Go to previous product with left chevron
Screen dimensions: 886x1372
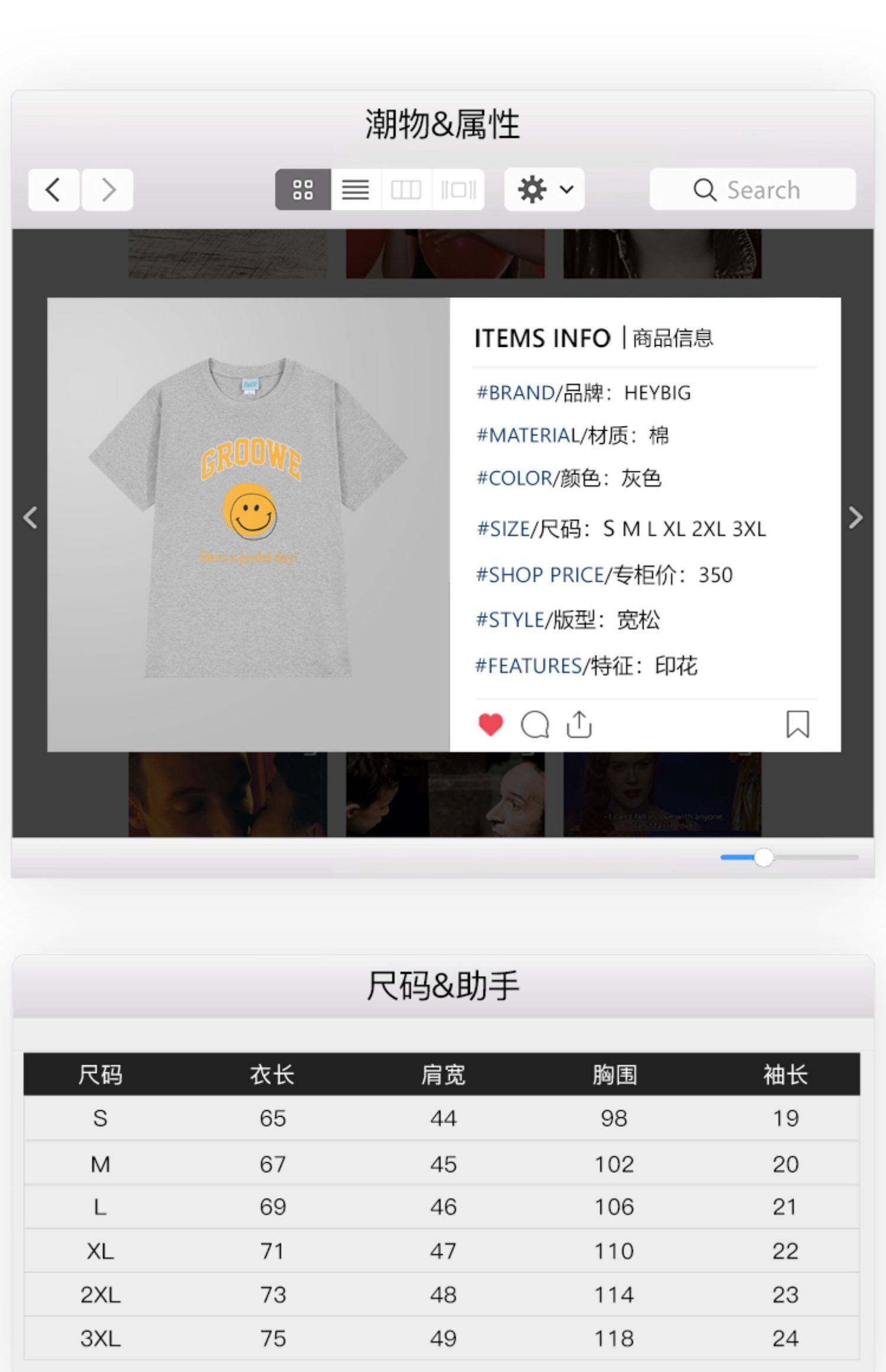(x=30, y=518)
